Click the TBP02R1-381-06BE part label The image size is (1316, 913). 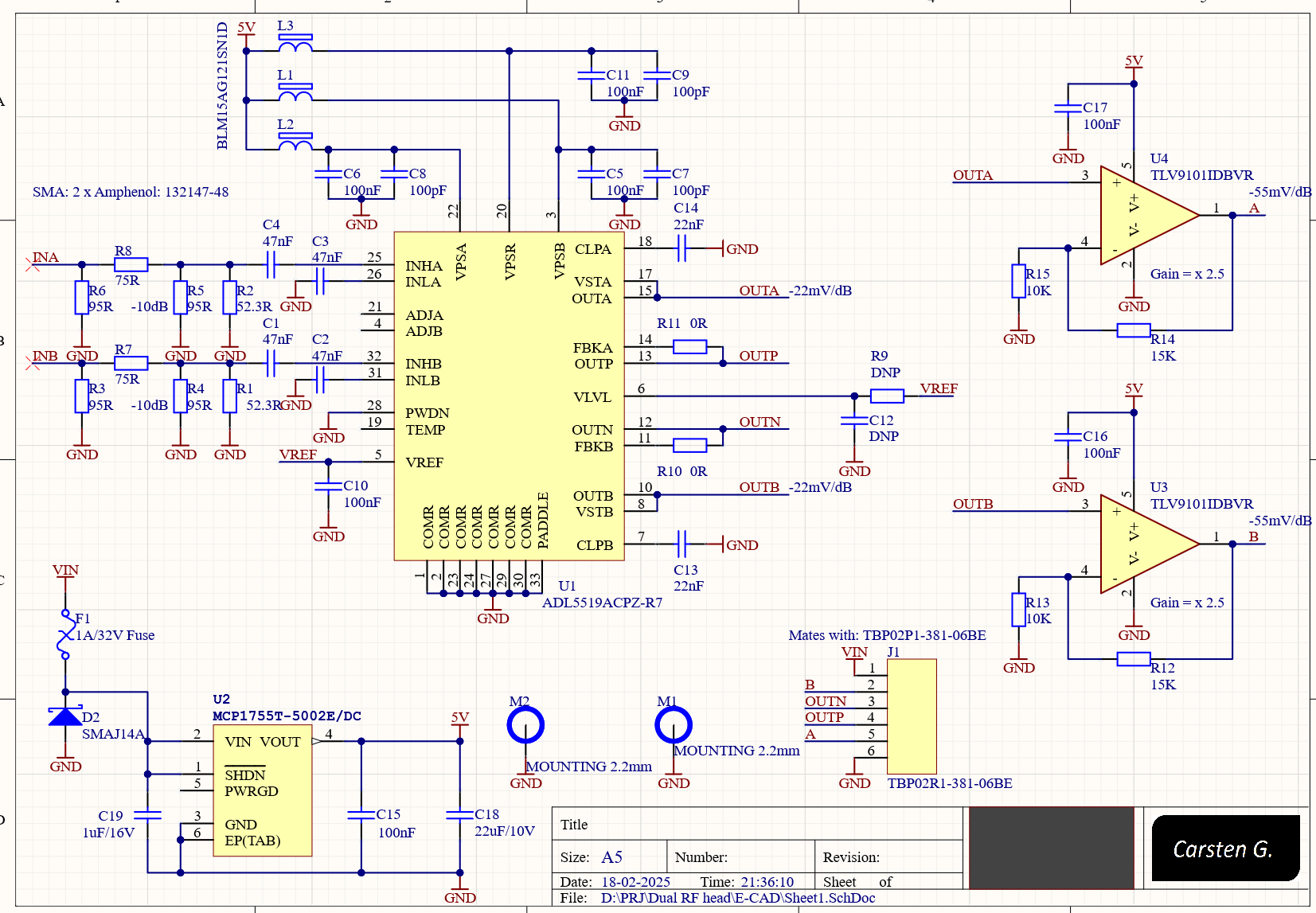[950, 783]
